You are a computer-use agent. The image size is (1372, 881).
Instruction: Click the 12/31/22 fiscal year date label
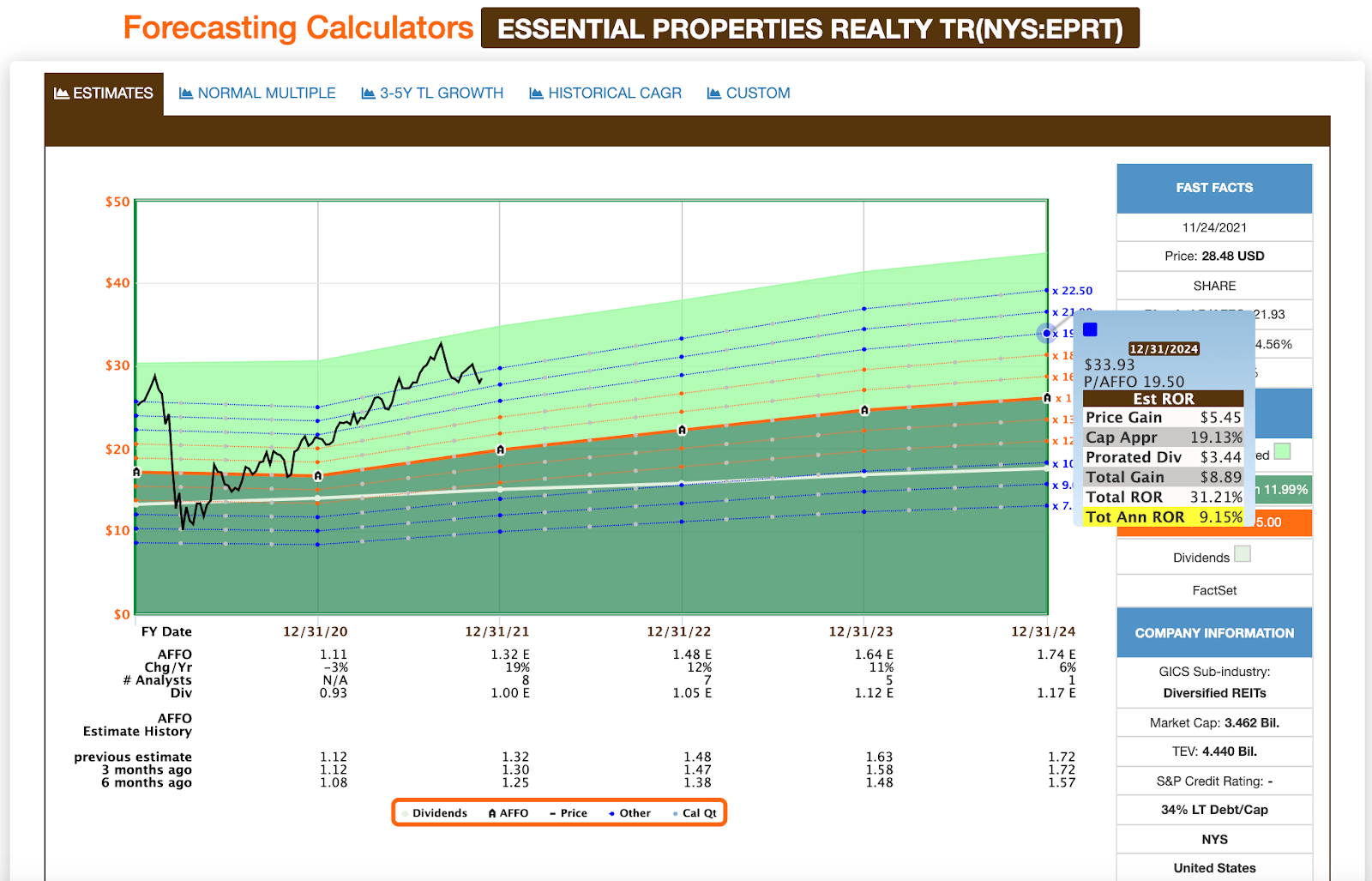pyautogui.click(x=679, y=632)
